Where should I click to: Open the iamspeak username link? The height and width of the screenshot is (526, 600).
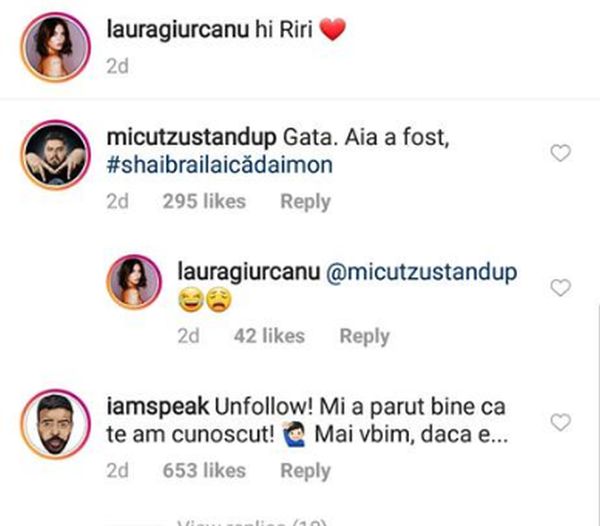click(149, 408)
